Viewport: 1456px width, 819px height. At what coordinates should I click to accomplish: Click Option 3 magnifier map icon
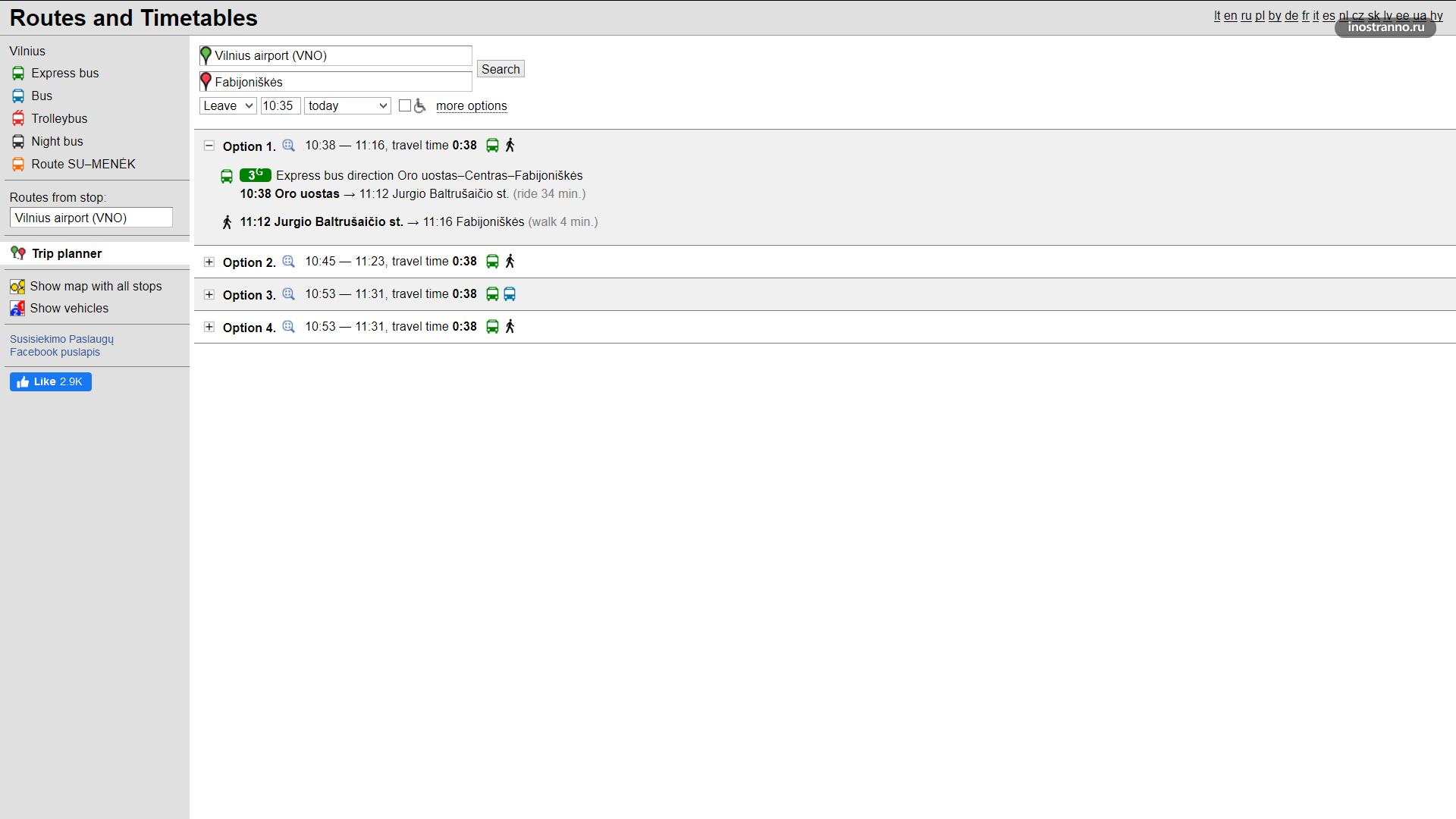[288, 293]
